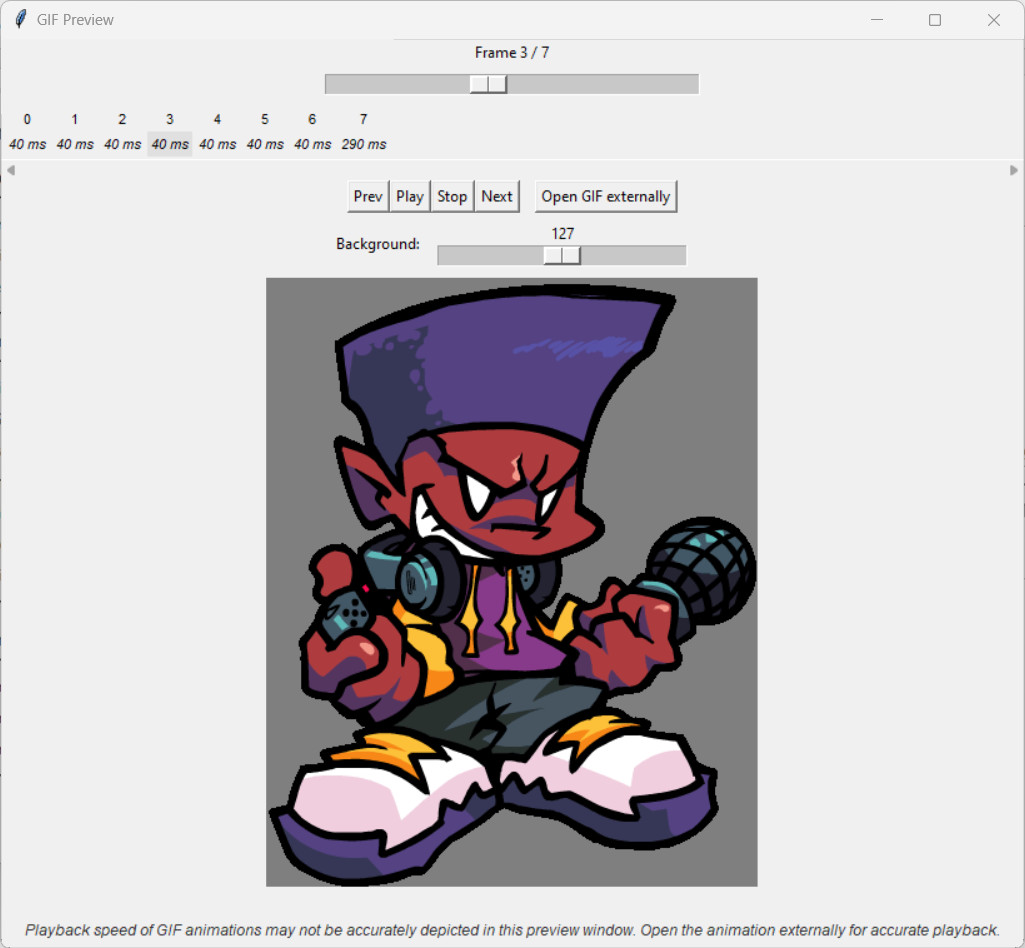
Task: Click Open GIF externally
Action: pyautogui.click(x=605, y=195)
